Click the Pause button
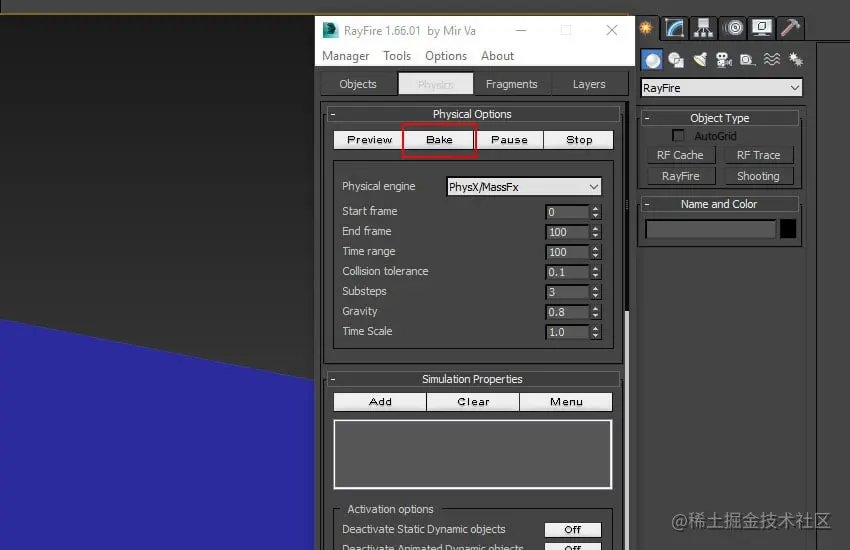This screenshot has width=850, height=550. pos(509,140)
